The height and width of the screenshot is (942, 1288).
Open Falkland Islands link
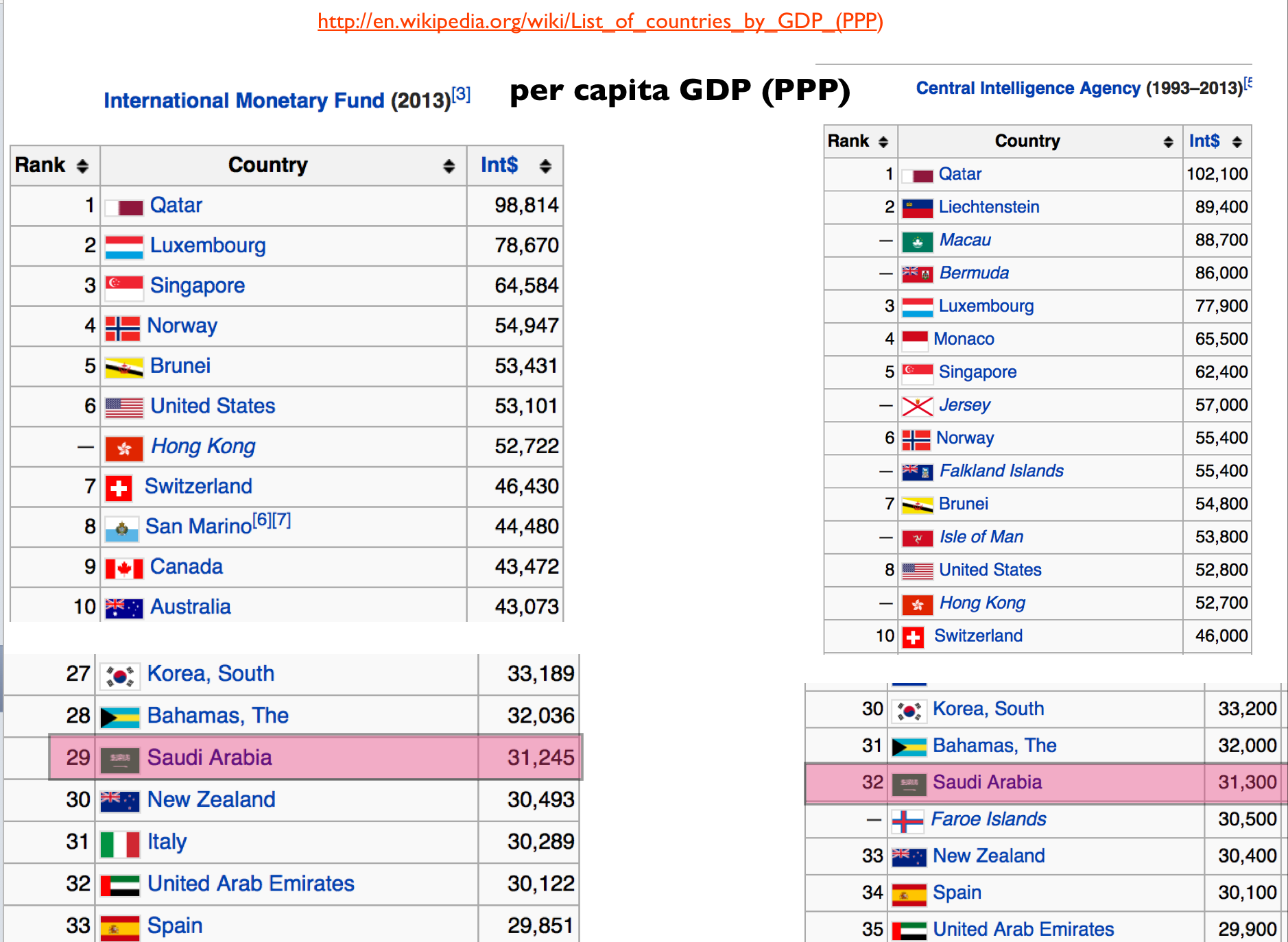click(1001, 471)
